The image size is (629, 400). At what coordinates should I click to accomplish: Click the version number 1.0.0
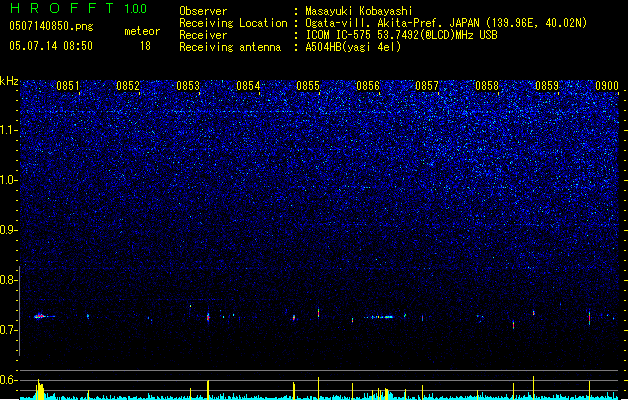pyautogui.click(x=136, y=9)
